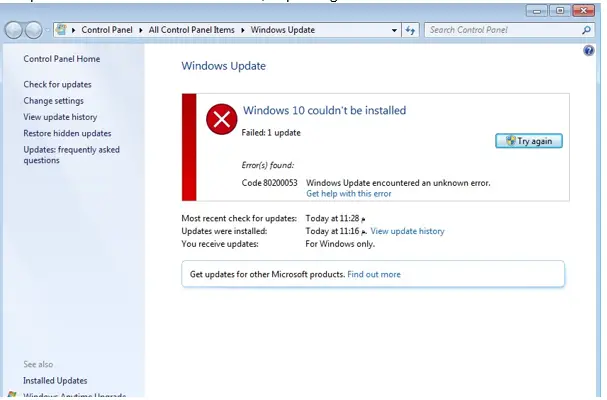607x400 pixels.
Task: Open View update history in sidebar
Action: coord(60,117)
